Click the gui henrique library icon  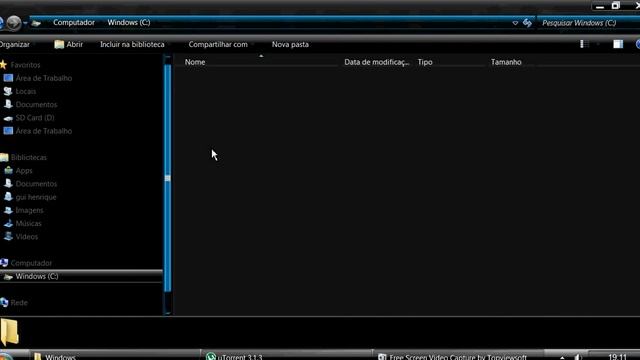pyautogui.click(x=8, y=197)
